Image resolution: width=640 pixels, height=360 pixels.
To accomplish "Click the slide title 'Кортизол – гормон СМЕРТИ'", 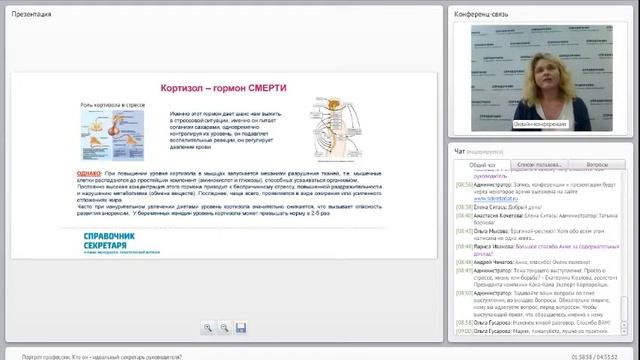I will pyautogui.click(x=223, y=88).
